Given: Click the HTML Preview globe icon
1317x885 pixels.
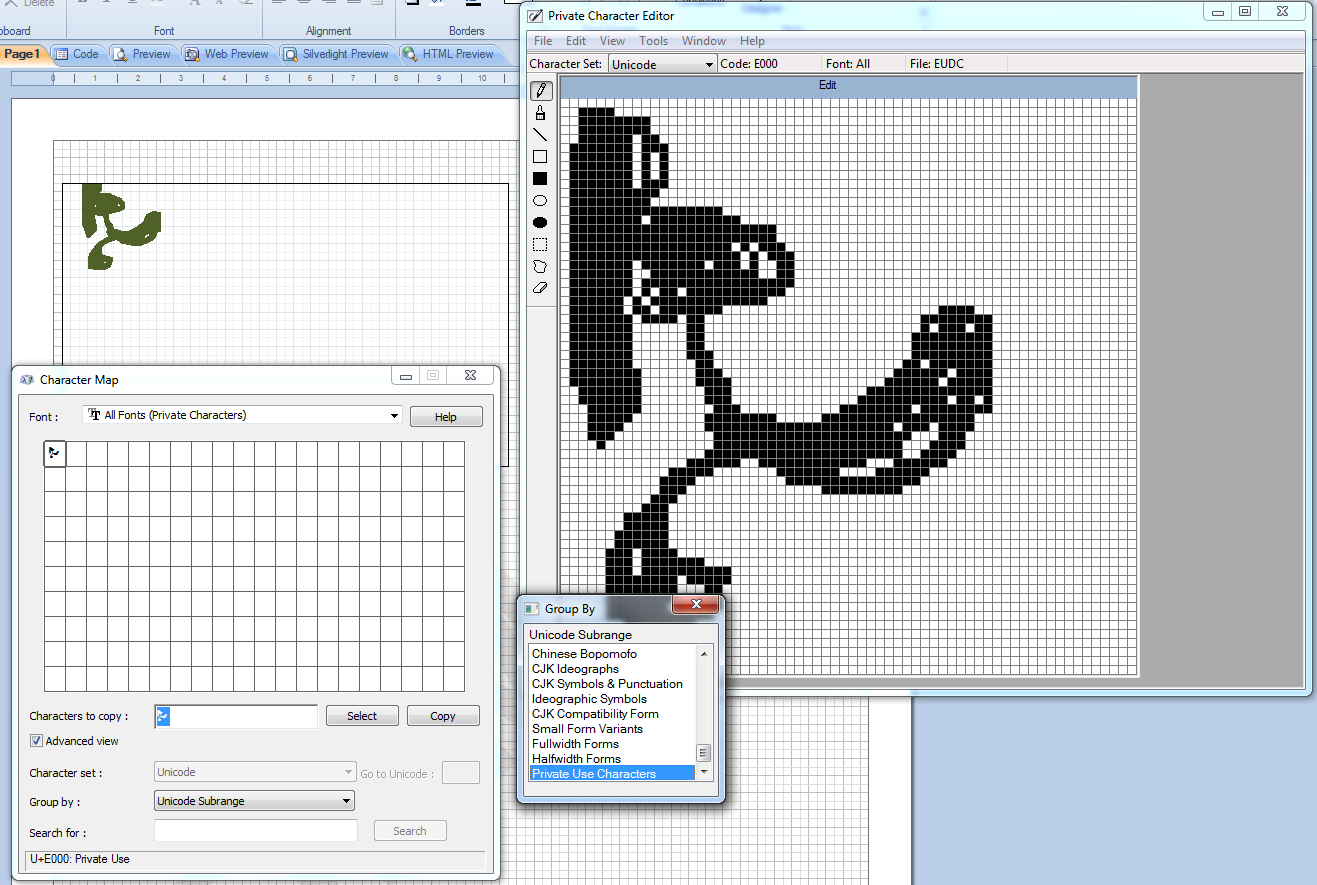Looking at the screenshot, I should click(410, 54).
